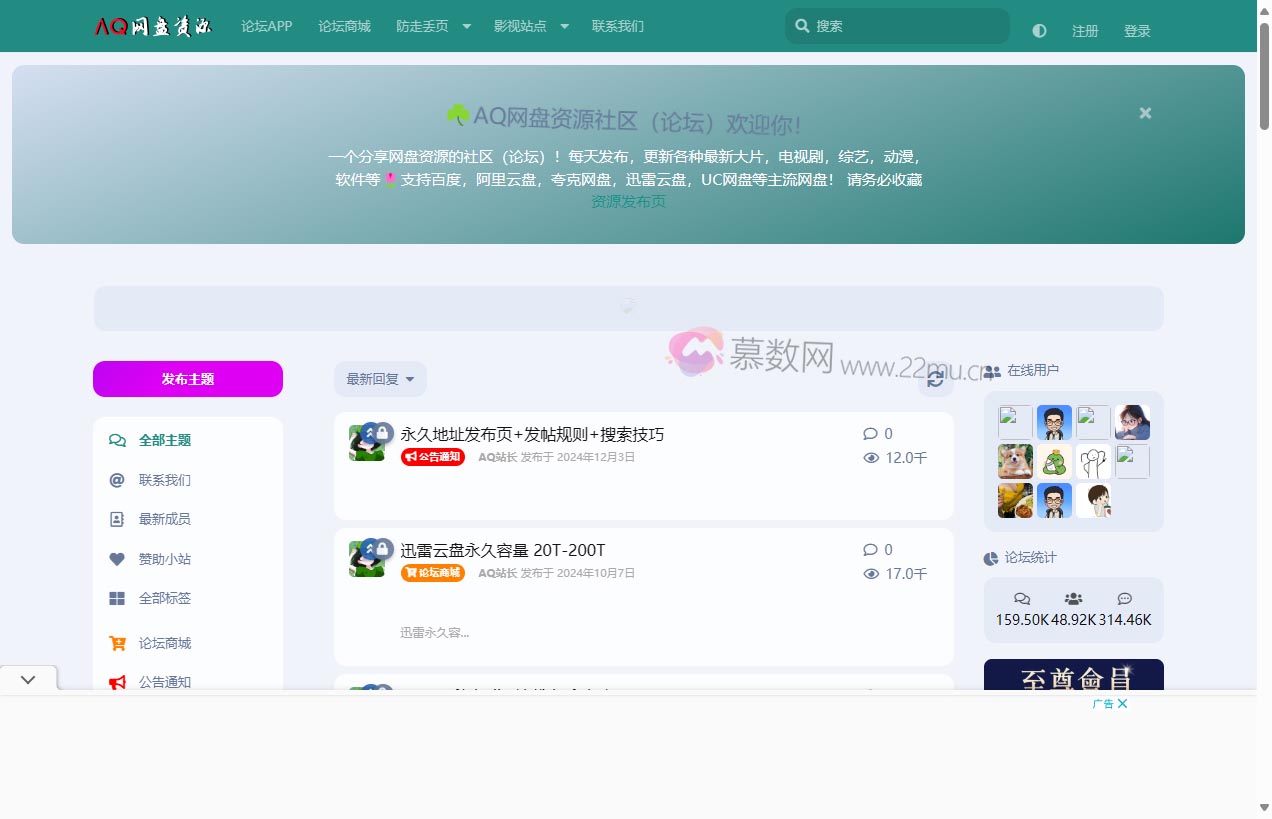1272x819 pixels.
Task: Select the 全部主题 sidebar icon
Action: 117,440
